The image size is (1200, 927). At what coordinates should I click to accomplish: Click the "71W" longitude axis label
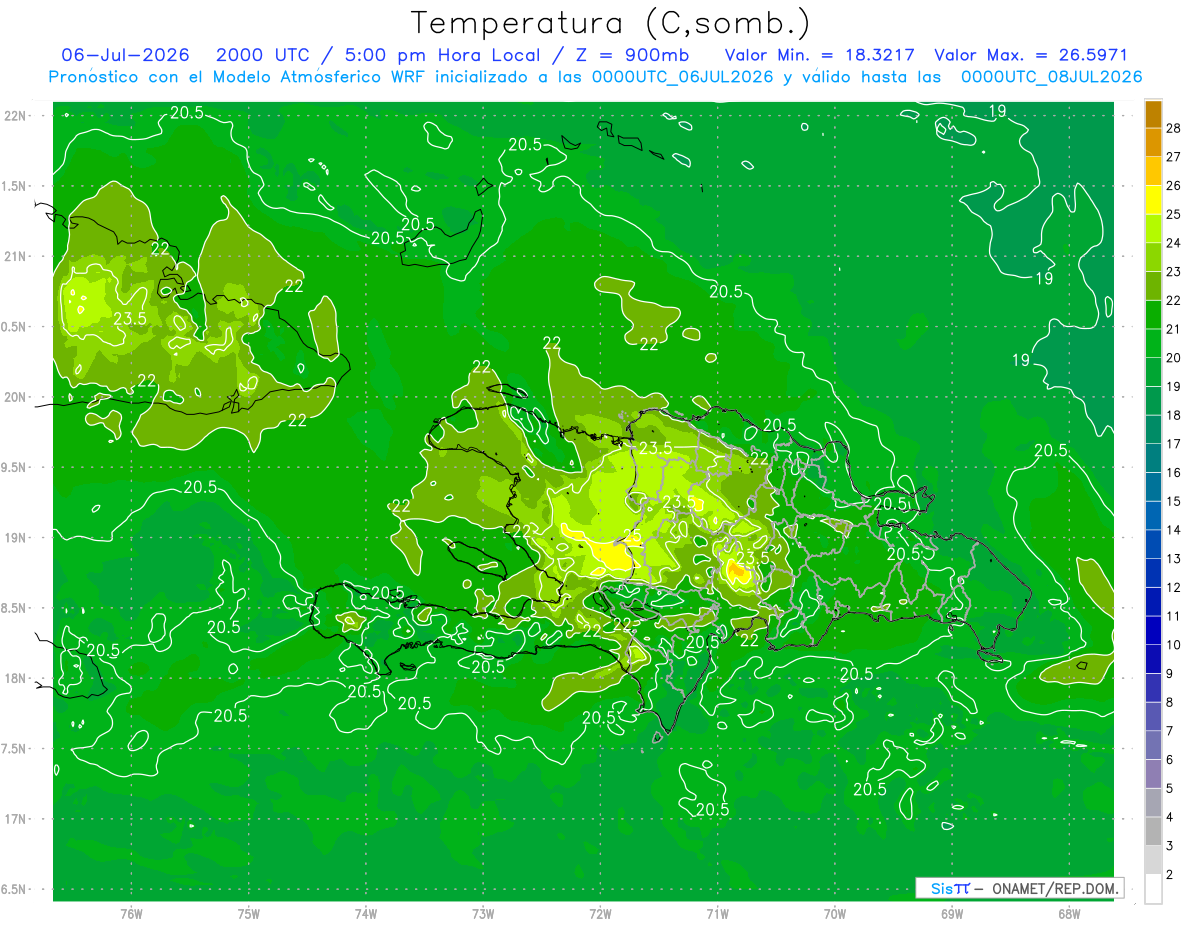717,914
